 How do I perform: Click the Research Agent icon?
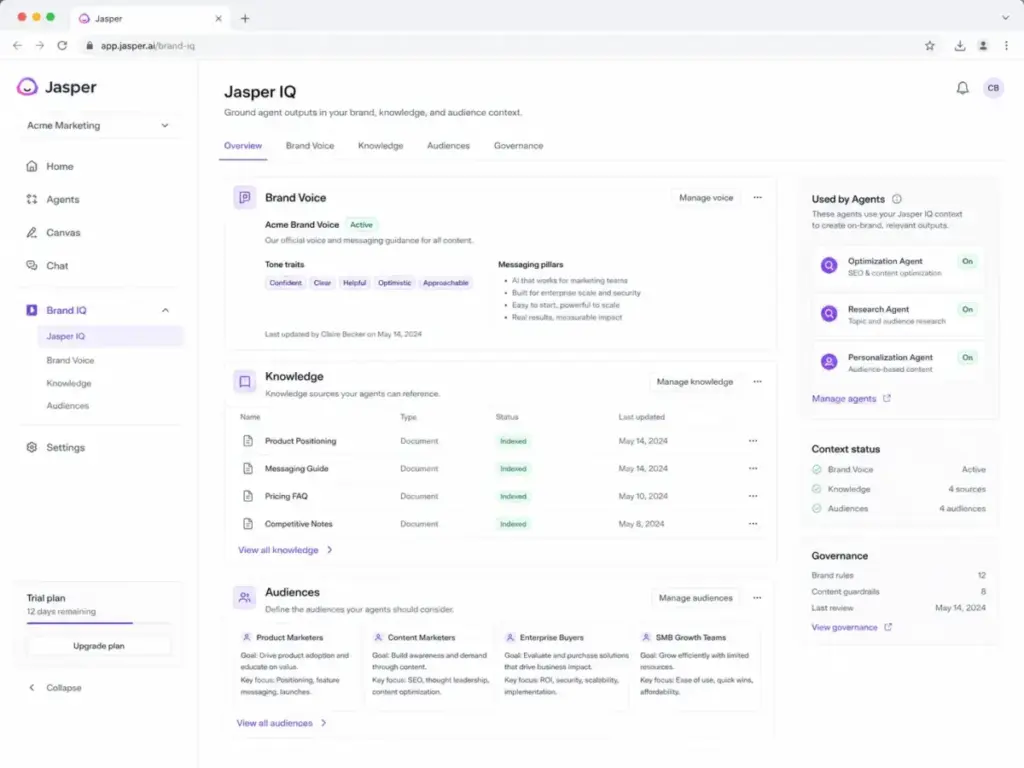click(829, 313)
